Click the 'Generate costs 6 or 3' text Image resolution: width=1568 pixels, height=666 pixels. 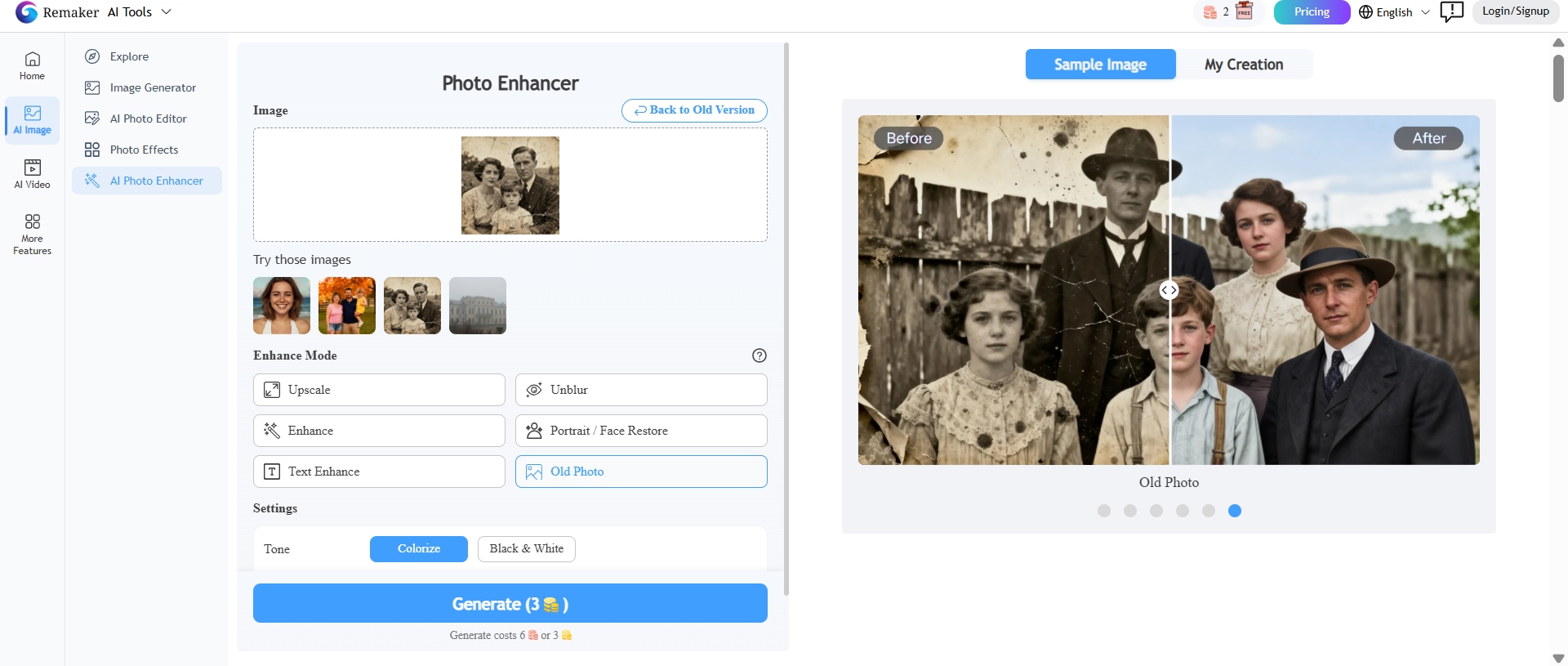tap(510, 635)
